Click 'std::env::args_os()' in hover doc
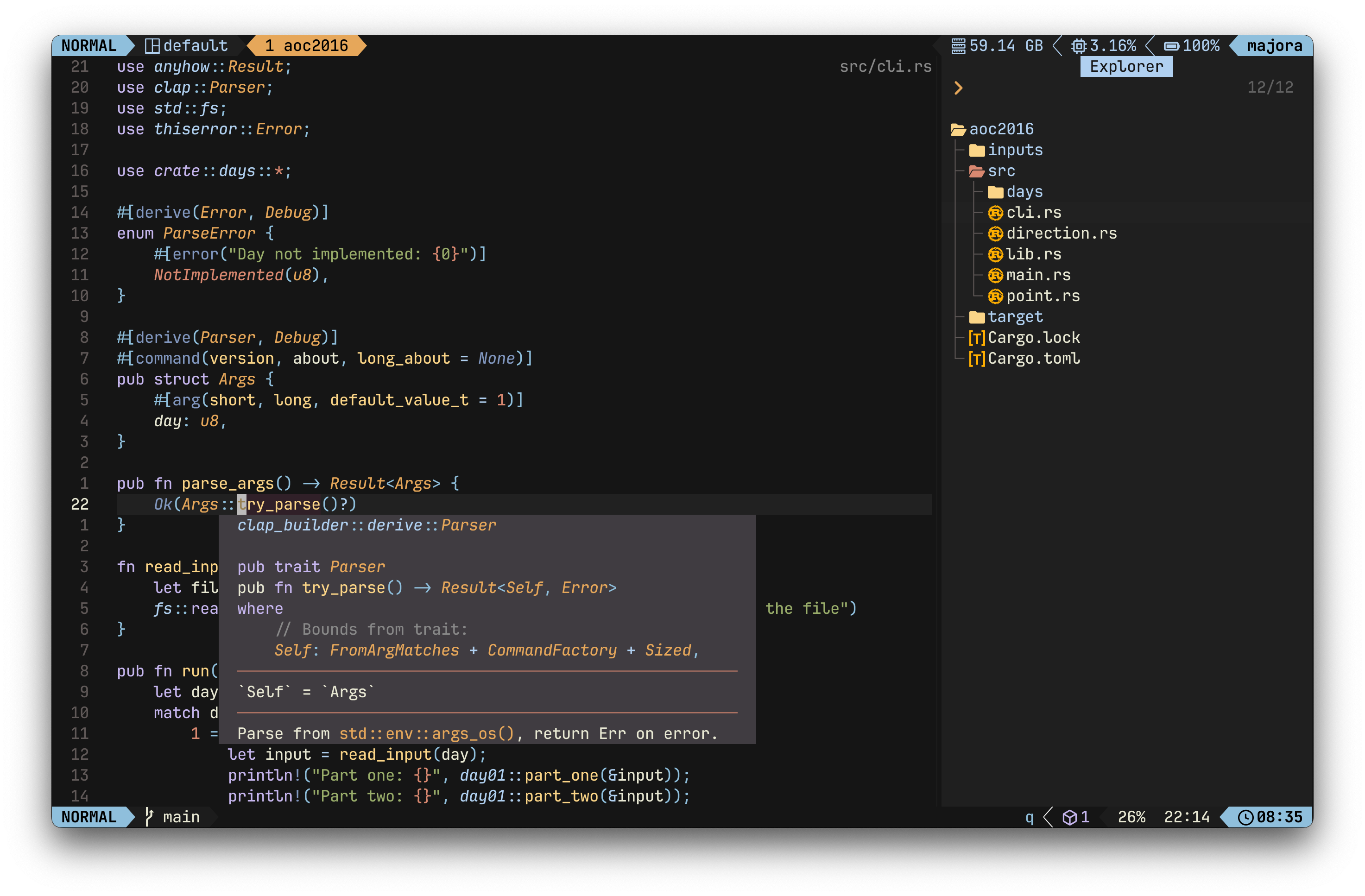 tap(427, 734)
